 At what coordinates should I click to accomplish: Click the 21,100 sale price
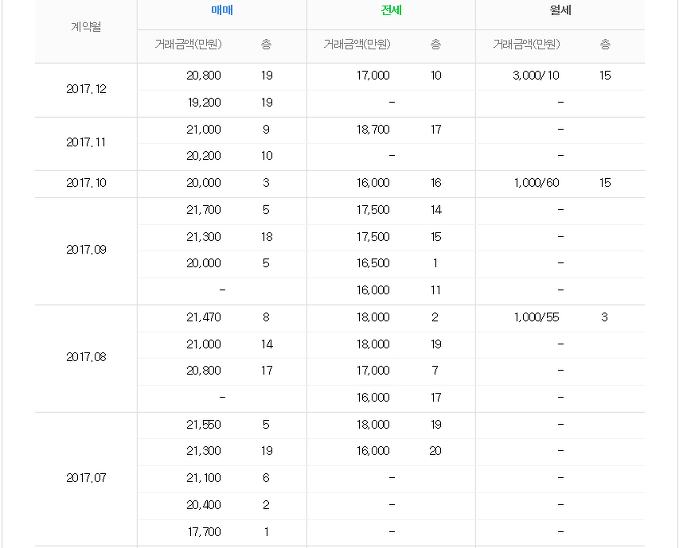204,478
